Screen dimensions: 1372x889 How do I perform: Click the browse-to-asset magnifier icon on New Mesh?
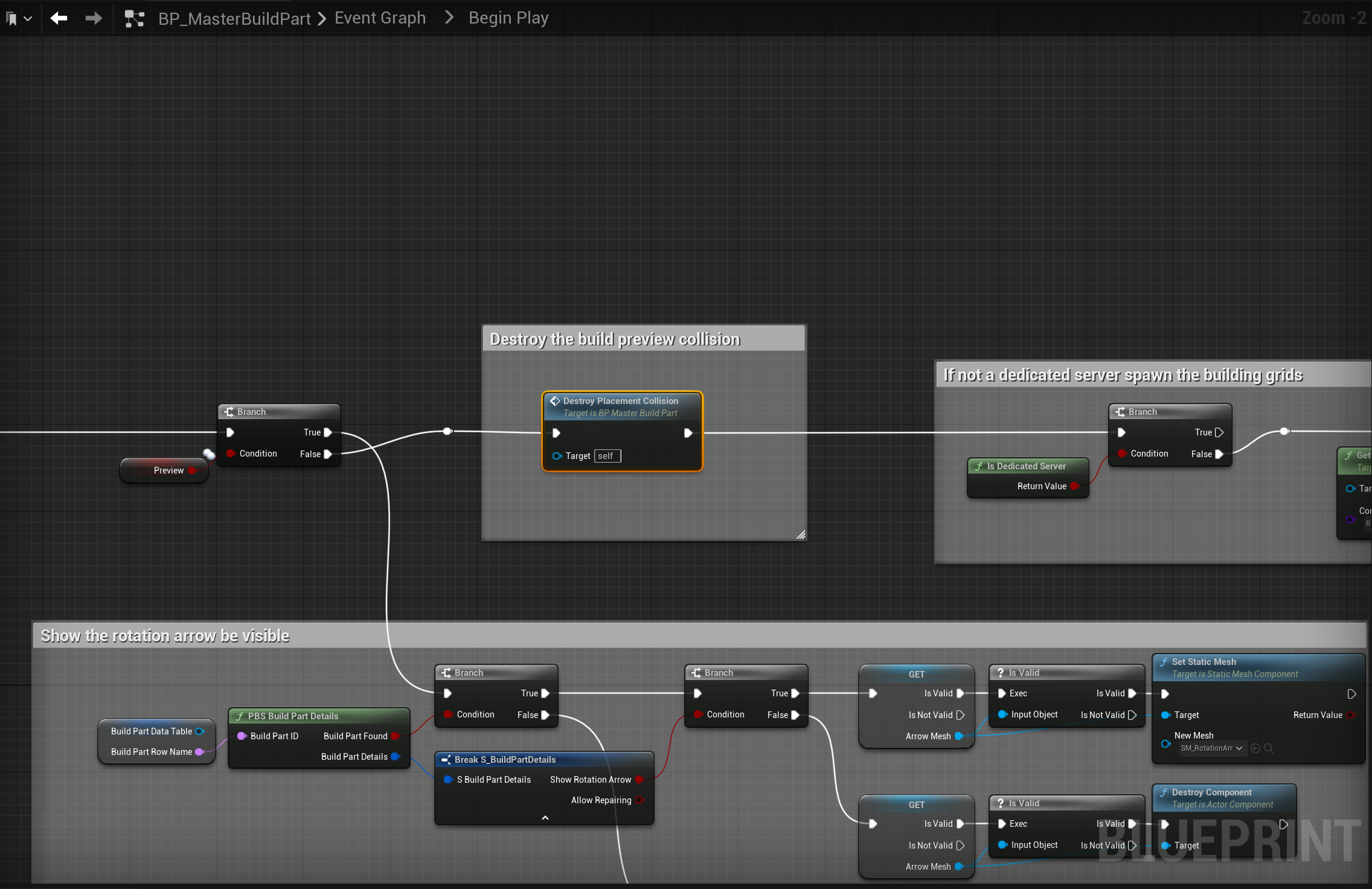1269,748
